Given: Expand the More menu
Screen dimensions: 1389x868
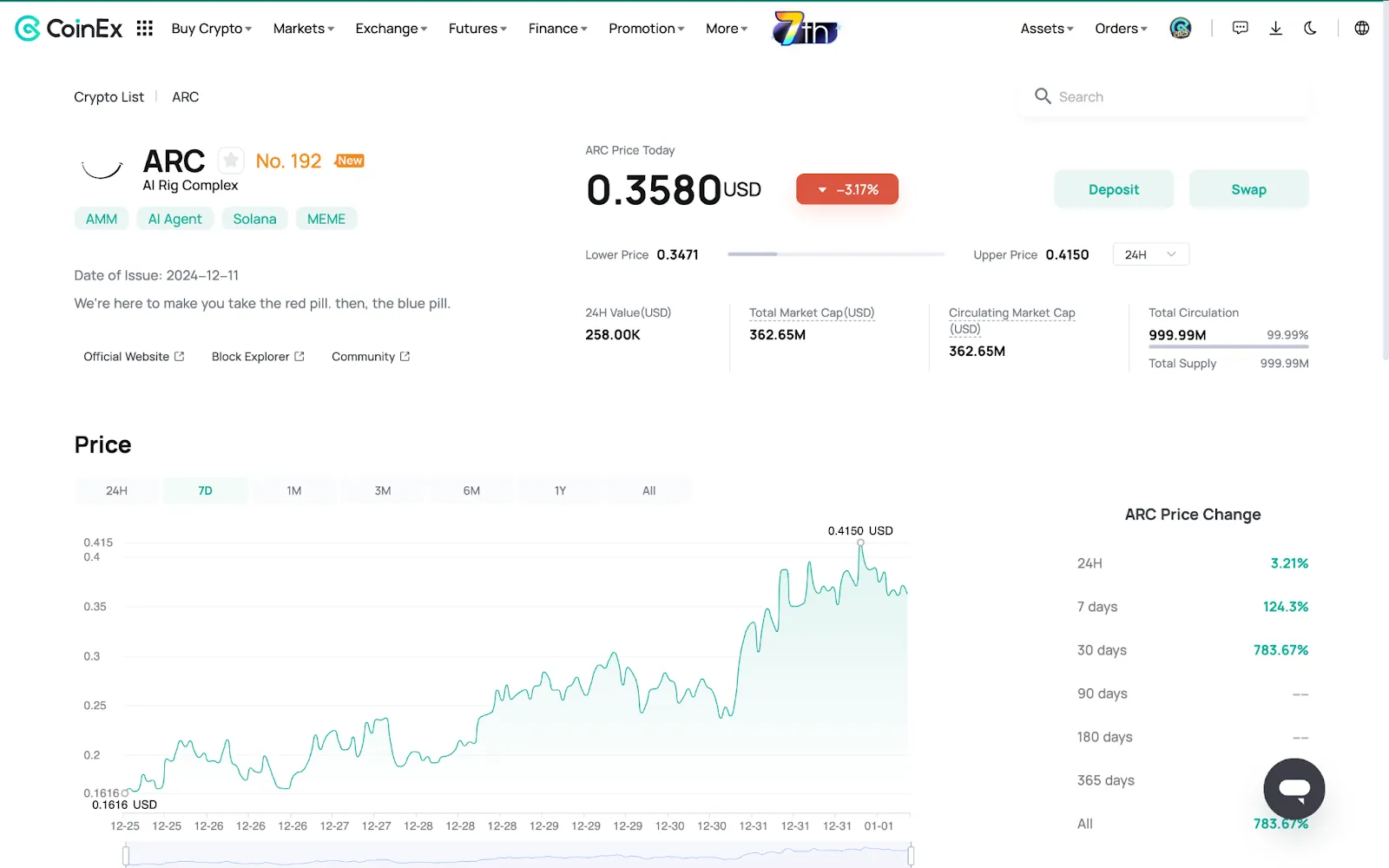Looking at the screenshot, I should point(727,29).
